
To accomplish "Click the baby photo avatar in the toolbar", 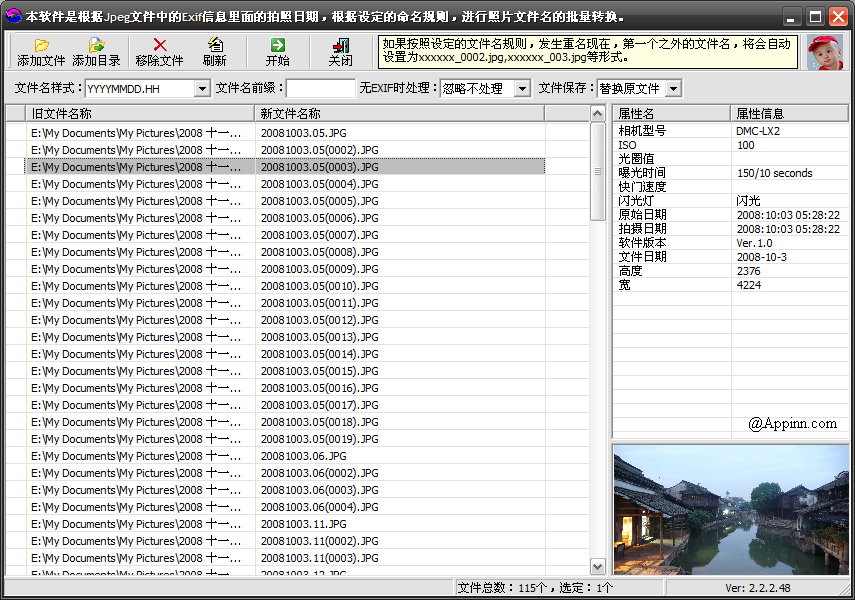I will (x=824, y=52).
